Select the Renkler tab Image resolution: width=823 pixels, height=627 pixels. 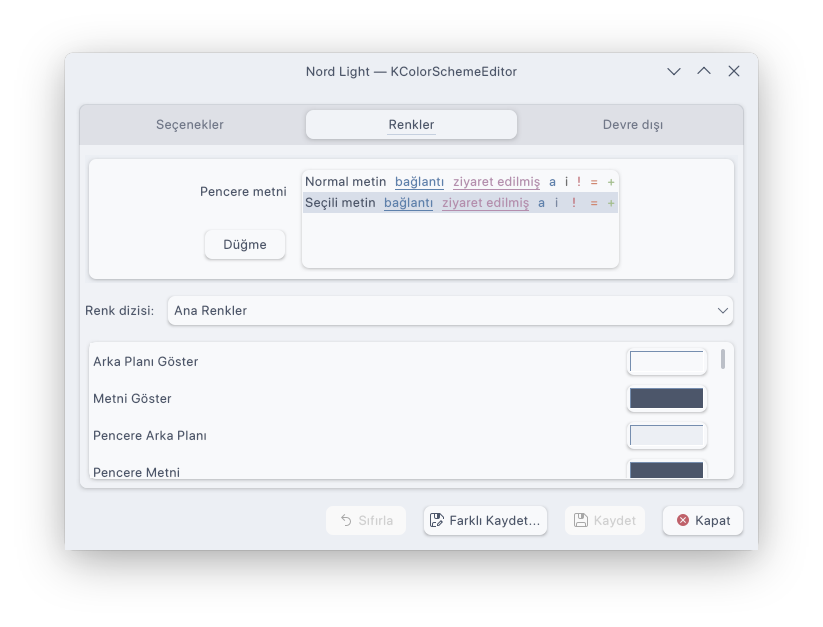click(412, 125)
